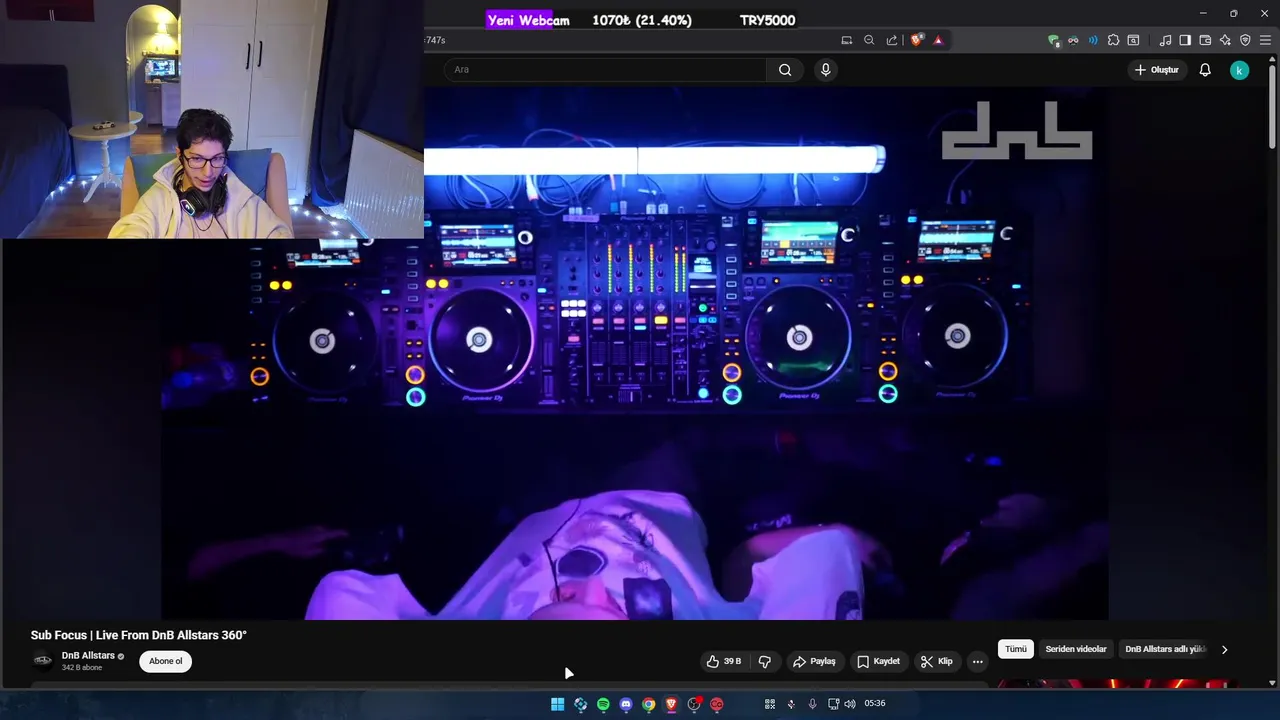Like the video with 39 B likes
This screenshot has width=1280, height=720.
coord(724,661)
